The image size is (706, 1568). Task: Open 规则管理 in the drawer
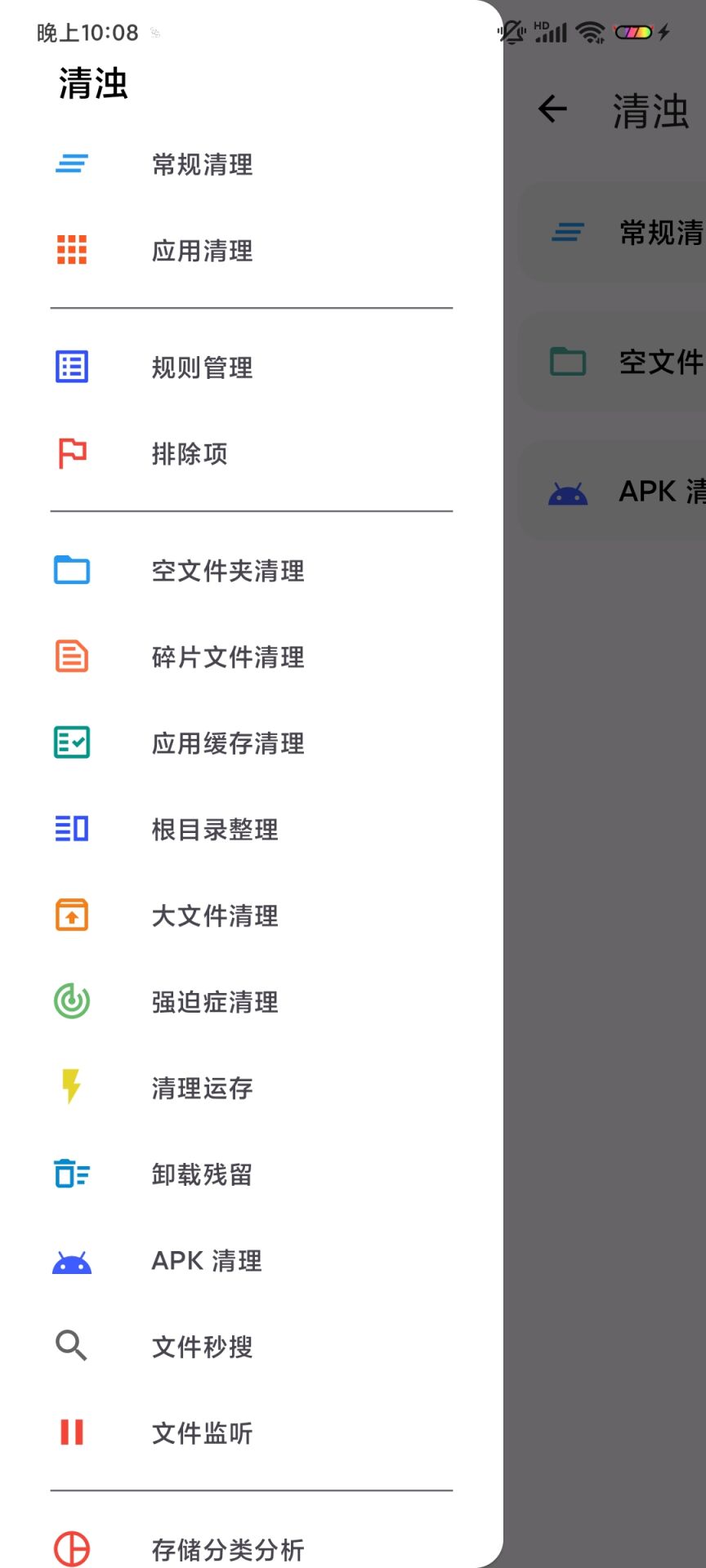[202, 367]
